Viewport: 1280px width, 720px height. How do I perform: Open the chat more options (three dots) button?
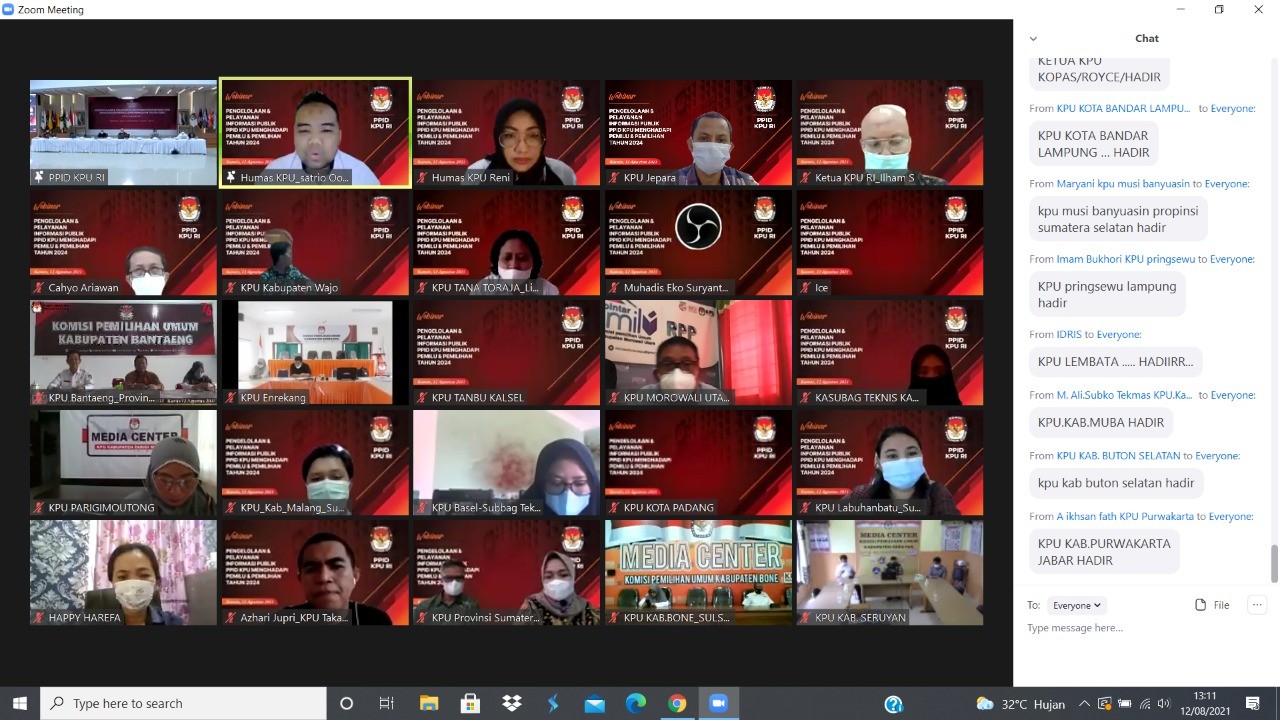(1257, 605)
